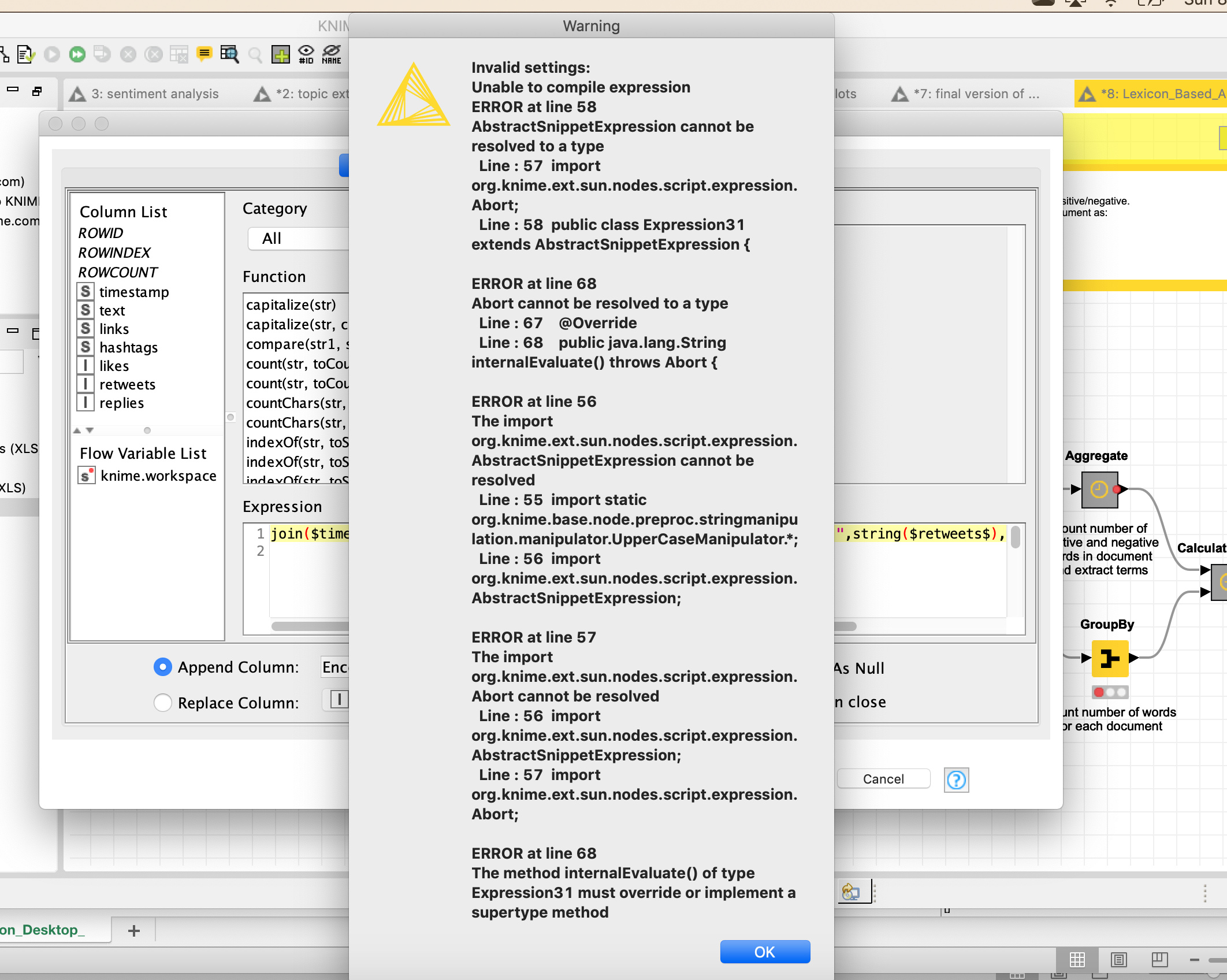This screenshot has height=980, width=1227.
Task: Click the zoom out minus at bottom right
Action: 1194,960
